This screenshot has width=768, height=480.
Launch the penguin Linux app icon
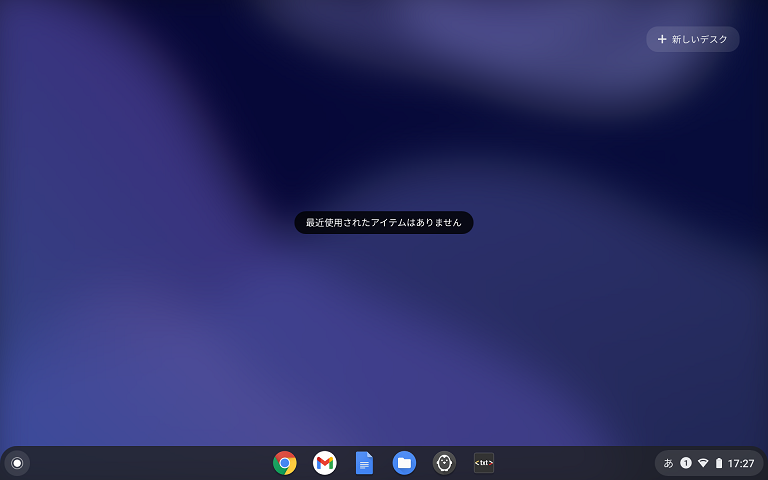(x=444, y=463)
